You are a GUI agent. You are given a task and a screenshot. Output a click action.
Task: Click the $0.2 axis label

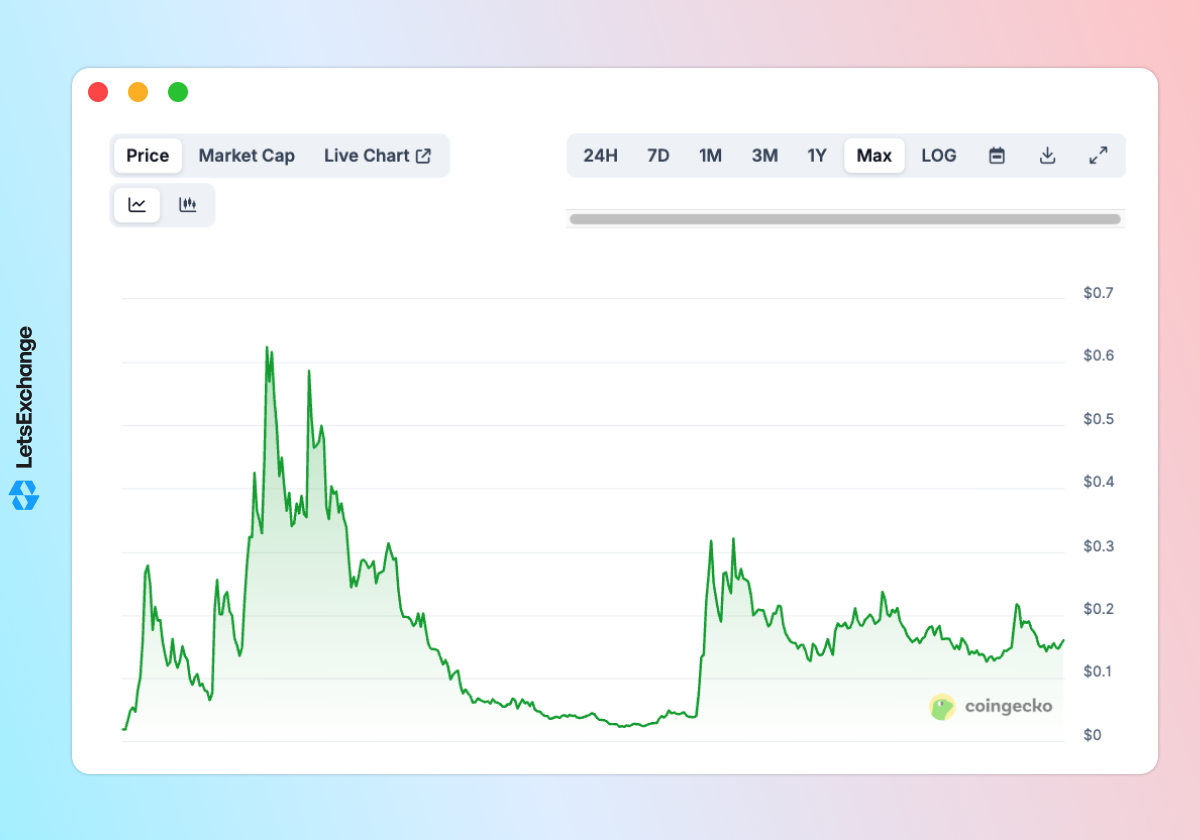1098,609
